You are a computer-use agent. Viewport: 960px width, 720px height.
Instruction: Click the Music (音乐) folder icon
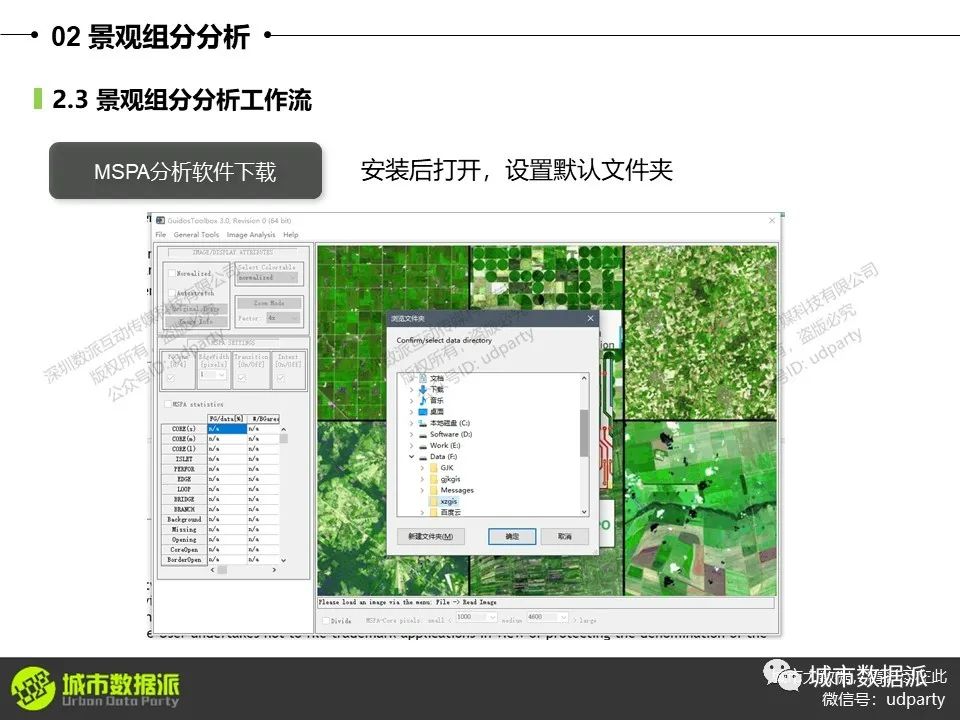[x=423, y=401]
